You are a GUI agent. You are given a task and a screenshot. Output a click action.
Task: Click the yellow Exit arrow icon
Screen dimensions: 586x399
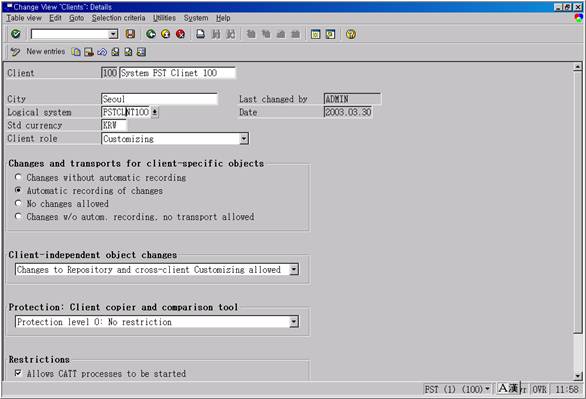click(166, 34)
